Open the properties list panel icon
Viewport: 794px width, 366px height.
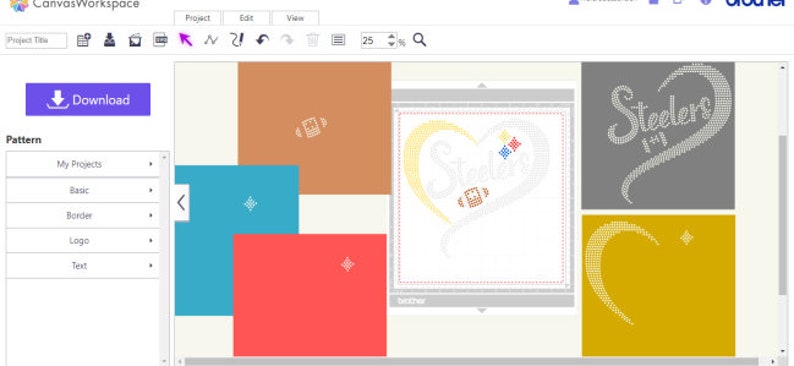338,40
